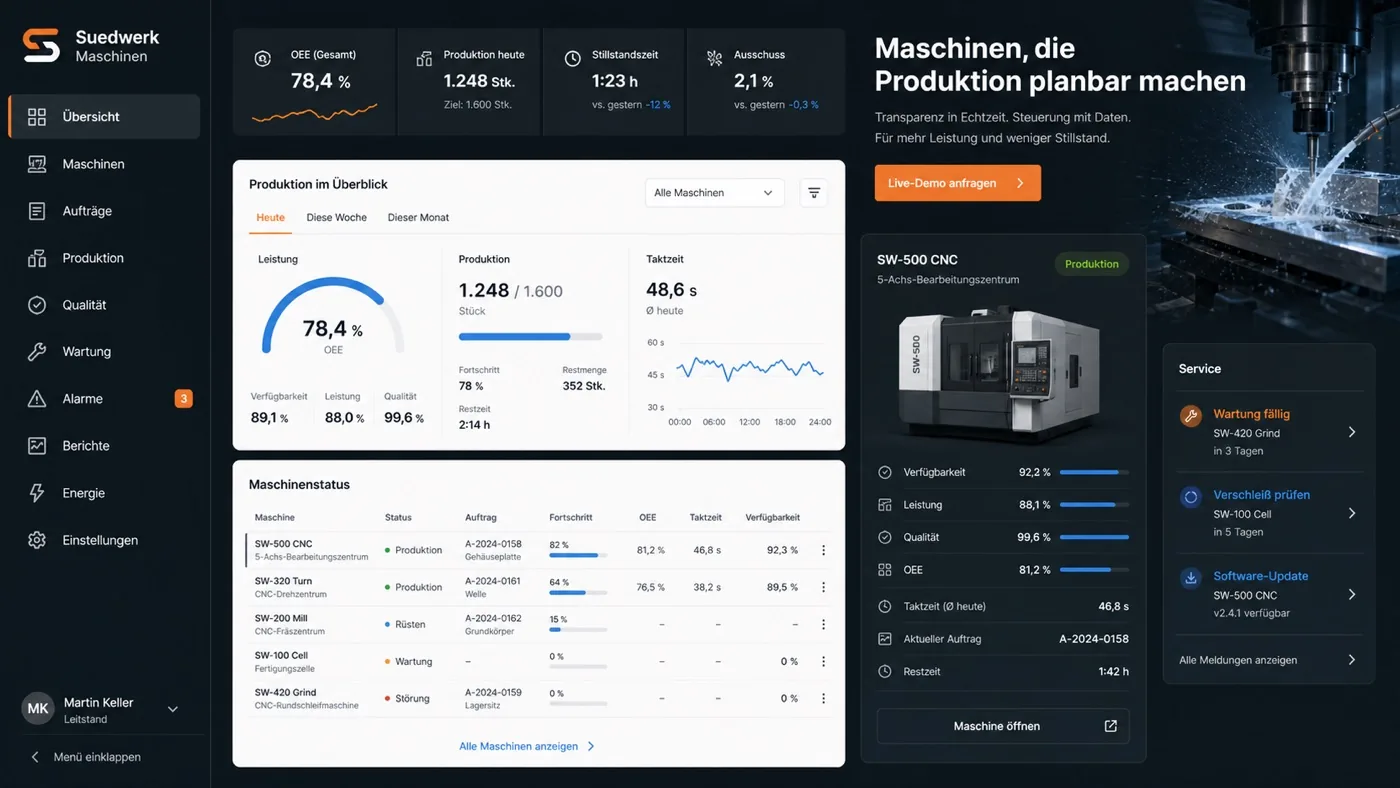
Task: Click the Suedwerk logo icon
Action: click(41, 45)
